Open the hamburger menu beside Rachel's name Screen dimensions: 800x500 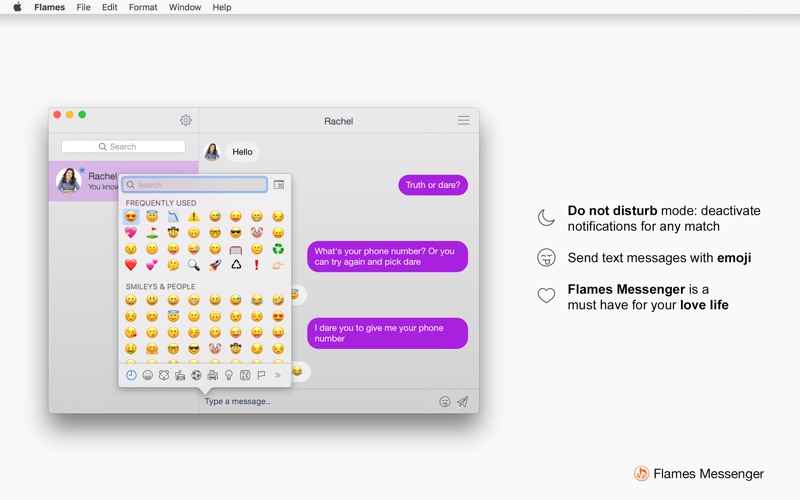pyautogui.click(x=463, y=120)
